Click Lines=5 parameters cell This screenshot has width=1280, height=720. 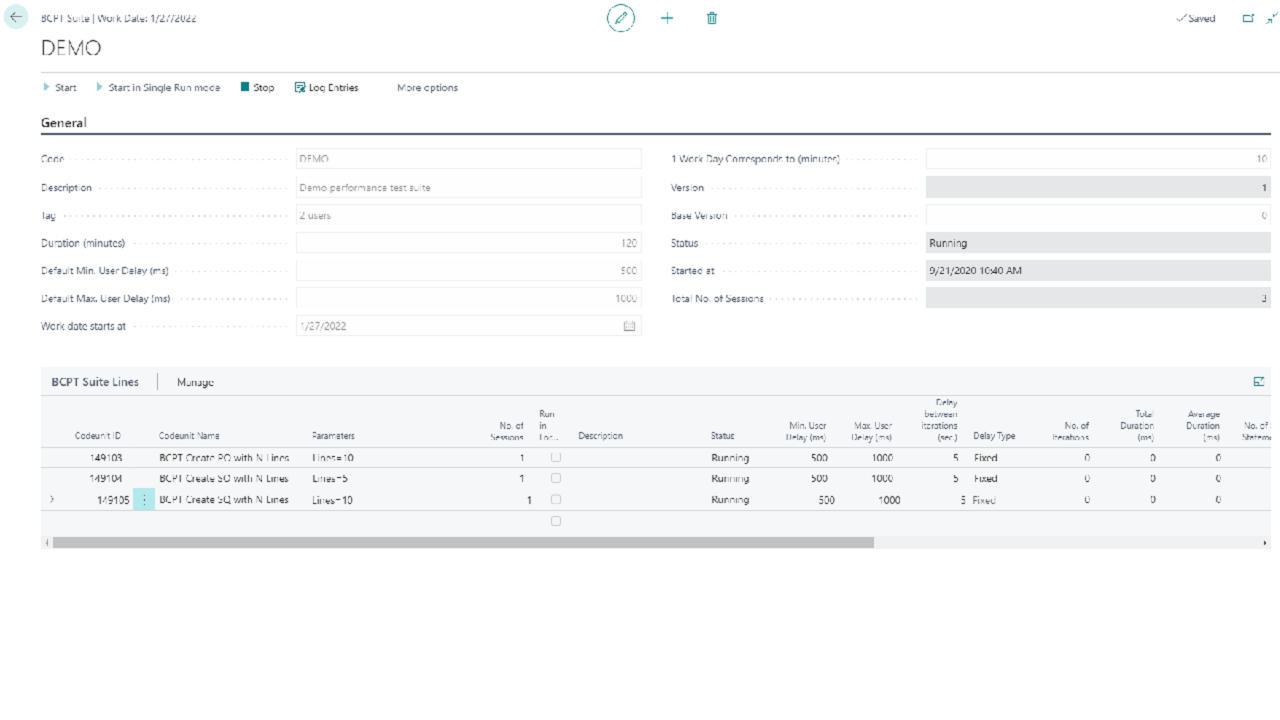tap(330, 478)
